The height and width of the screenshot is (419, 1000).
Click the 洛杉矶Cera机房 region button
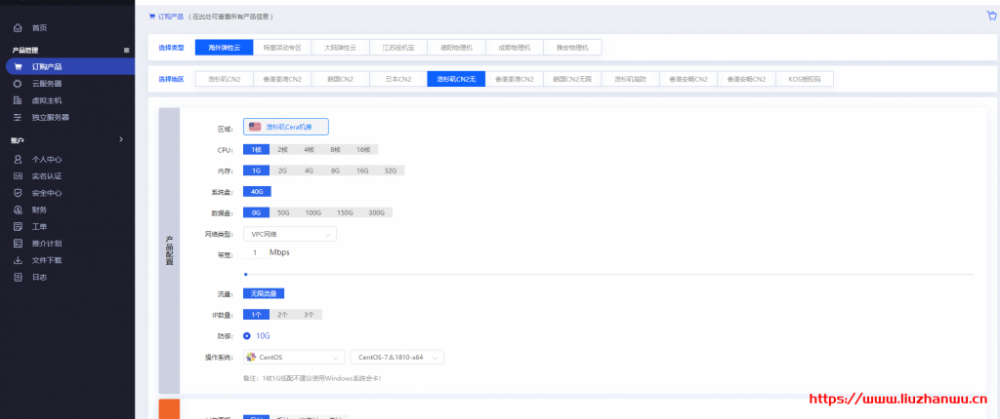pos(286,127)
